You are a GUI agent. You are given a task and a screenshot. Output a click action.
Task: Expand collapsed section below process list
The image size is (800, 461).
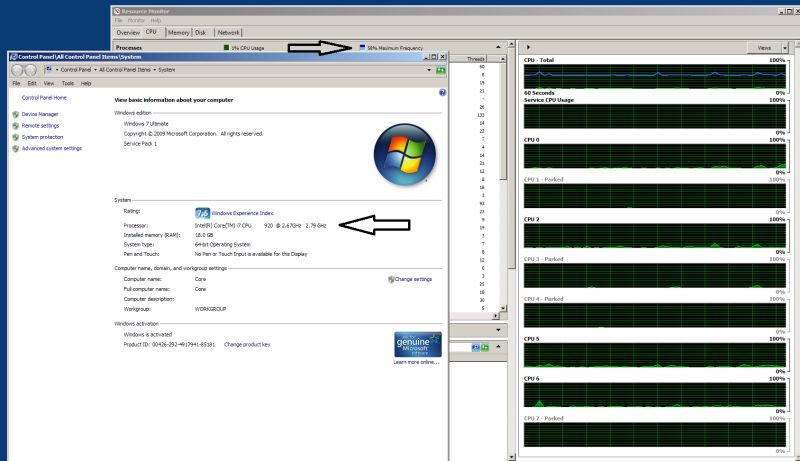click(498, 330)
